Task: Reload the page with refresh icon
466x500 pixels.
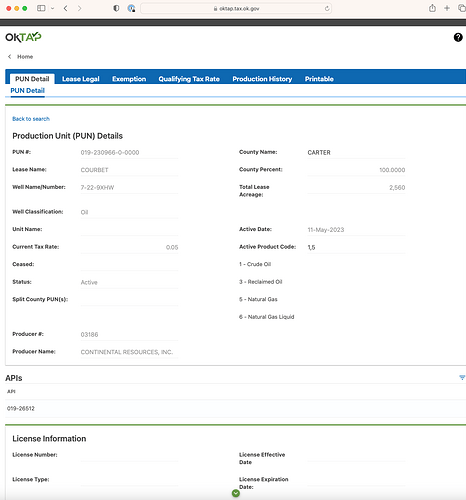Action: 327,9
